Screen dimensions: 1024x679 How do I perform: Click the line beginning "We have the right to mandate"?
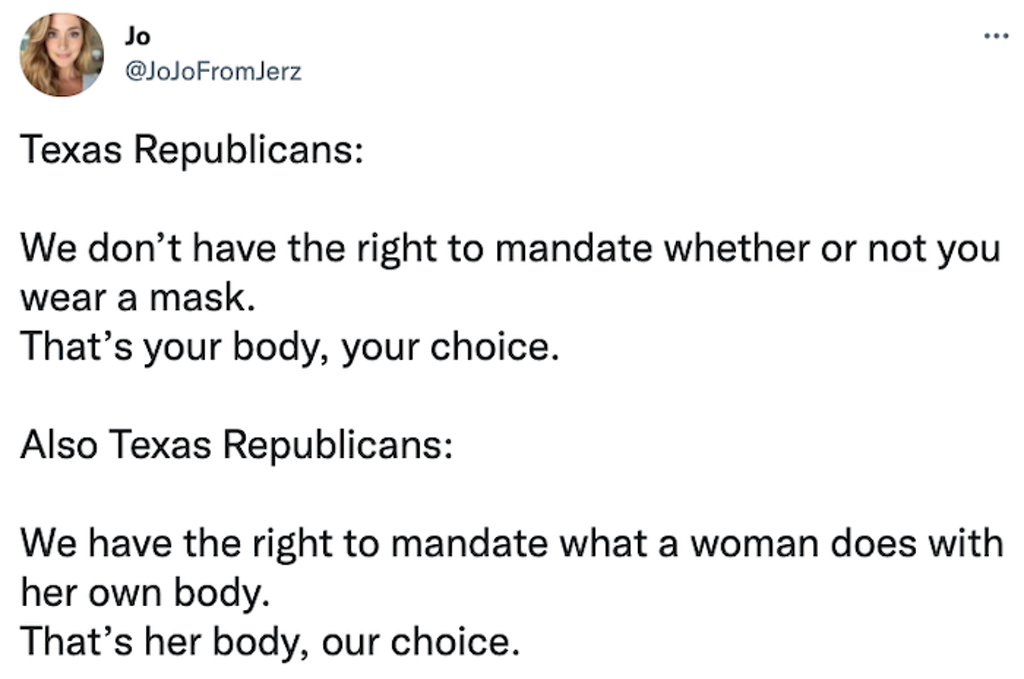point(512,544)
